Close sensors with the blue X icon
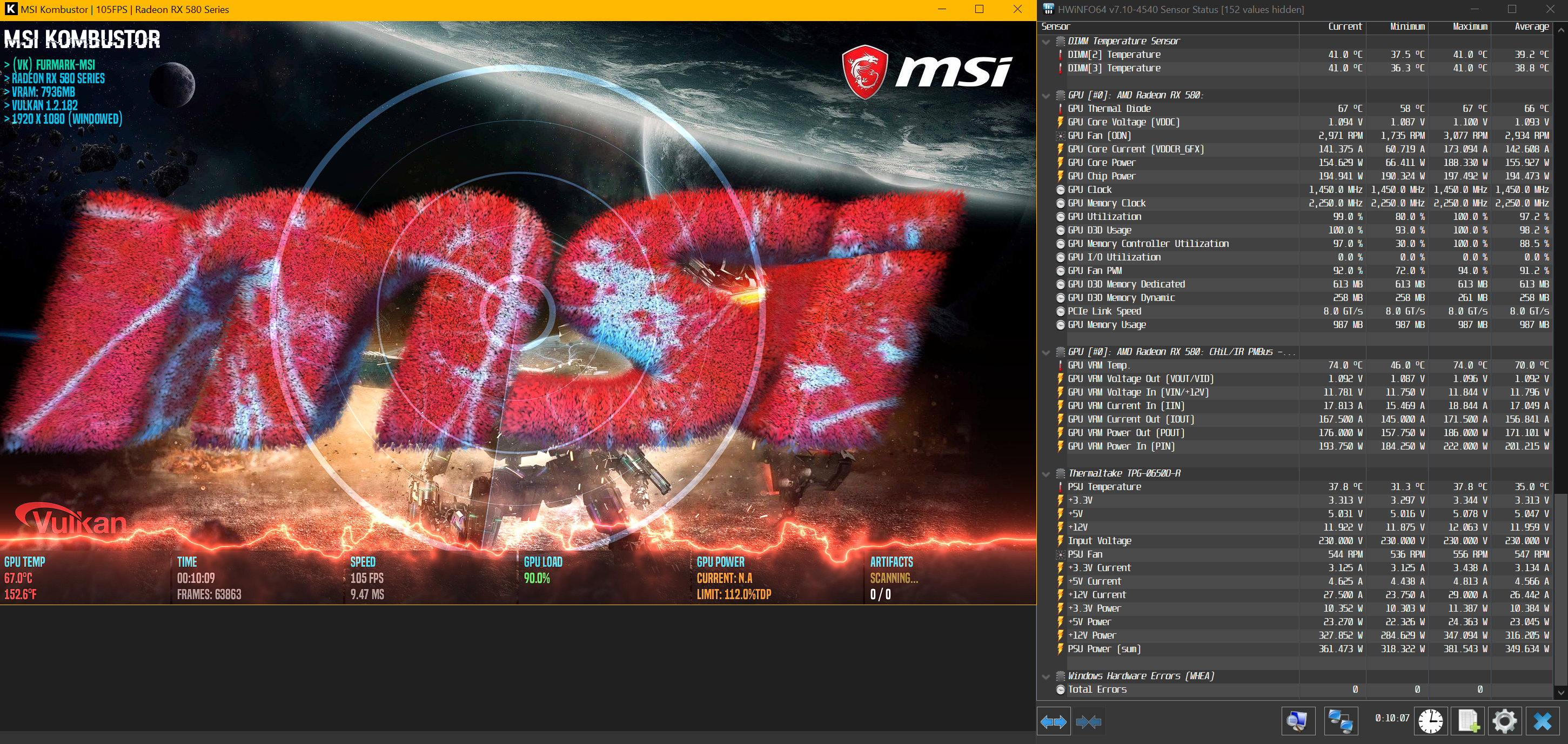The height and width of the screenshot is (744, 1568). 1543,722
